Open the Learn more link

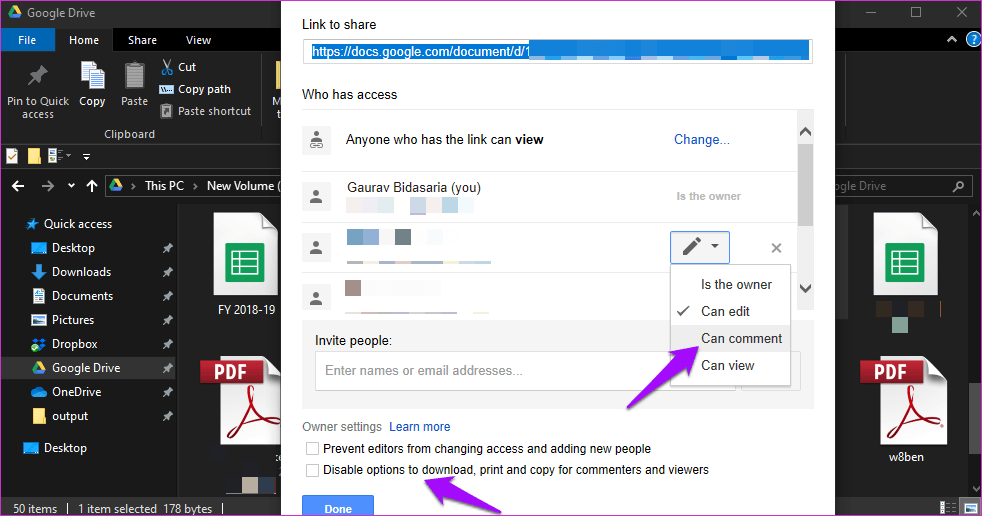pyautogui.click(x=420, y=426)
